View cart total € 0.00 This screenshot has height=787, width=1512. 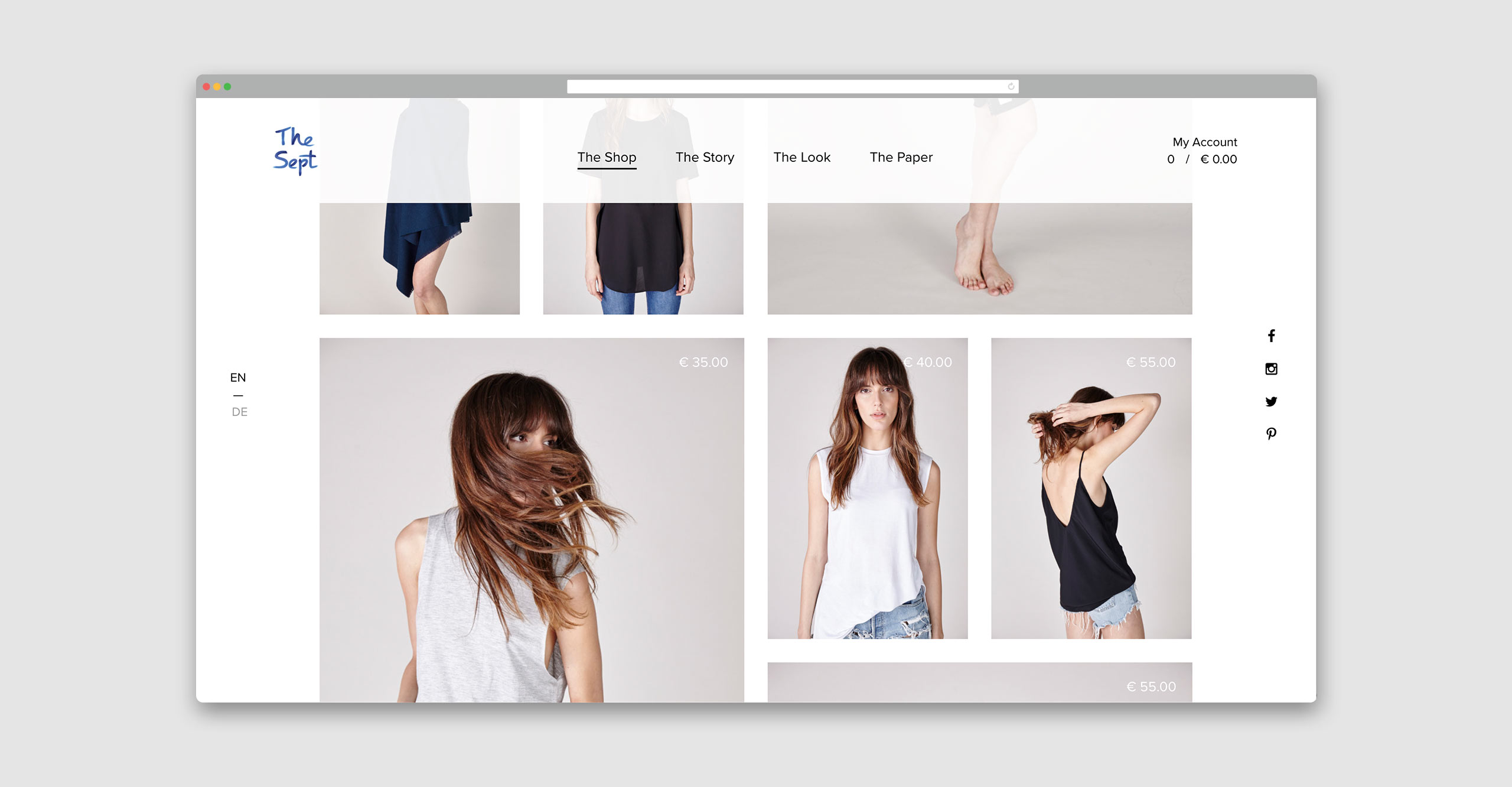(x=1218, y=159)
